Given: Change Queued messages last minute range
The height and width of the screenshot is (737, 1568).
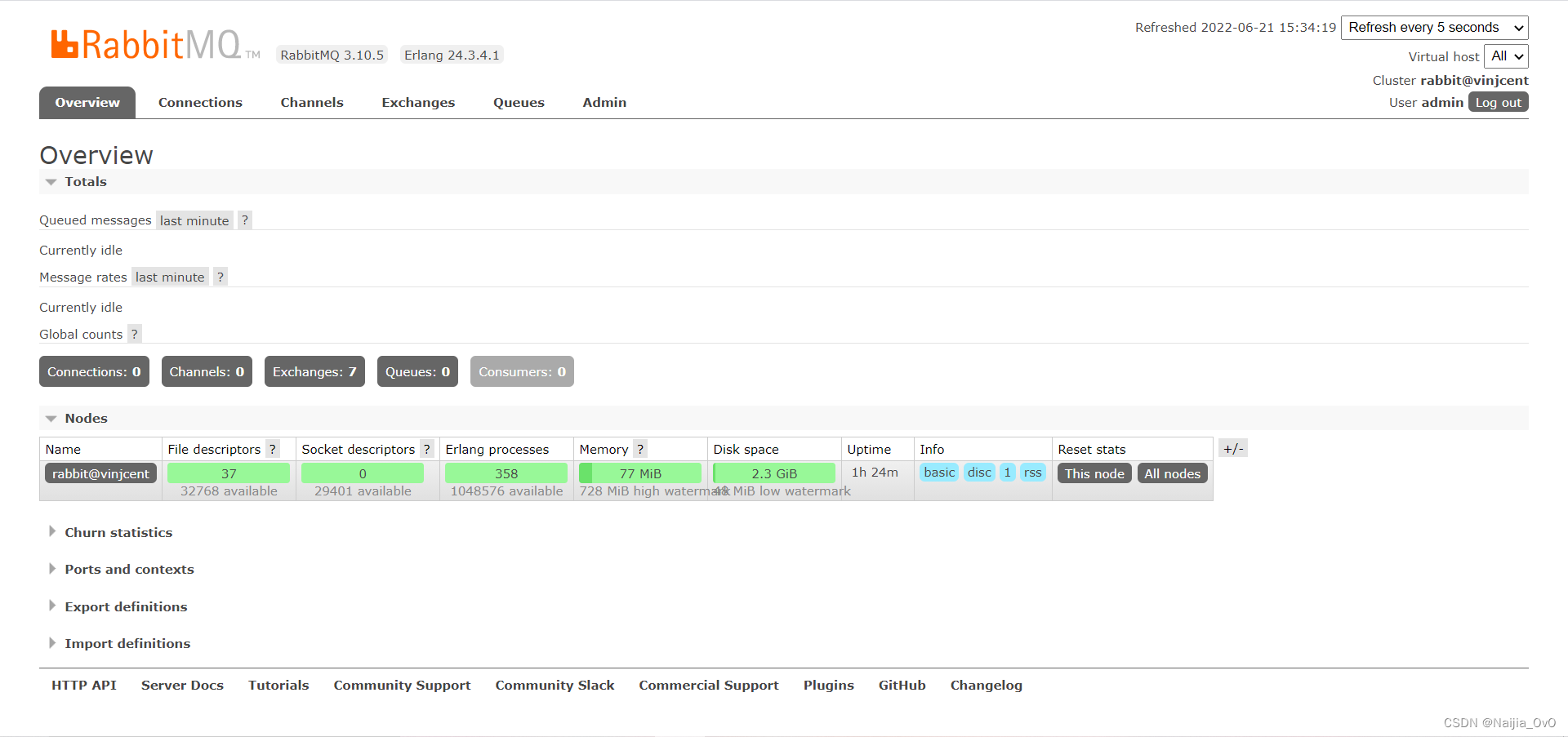Looking at the screenshot, I should pos(194,220).
